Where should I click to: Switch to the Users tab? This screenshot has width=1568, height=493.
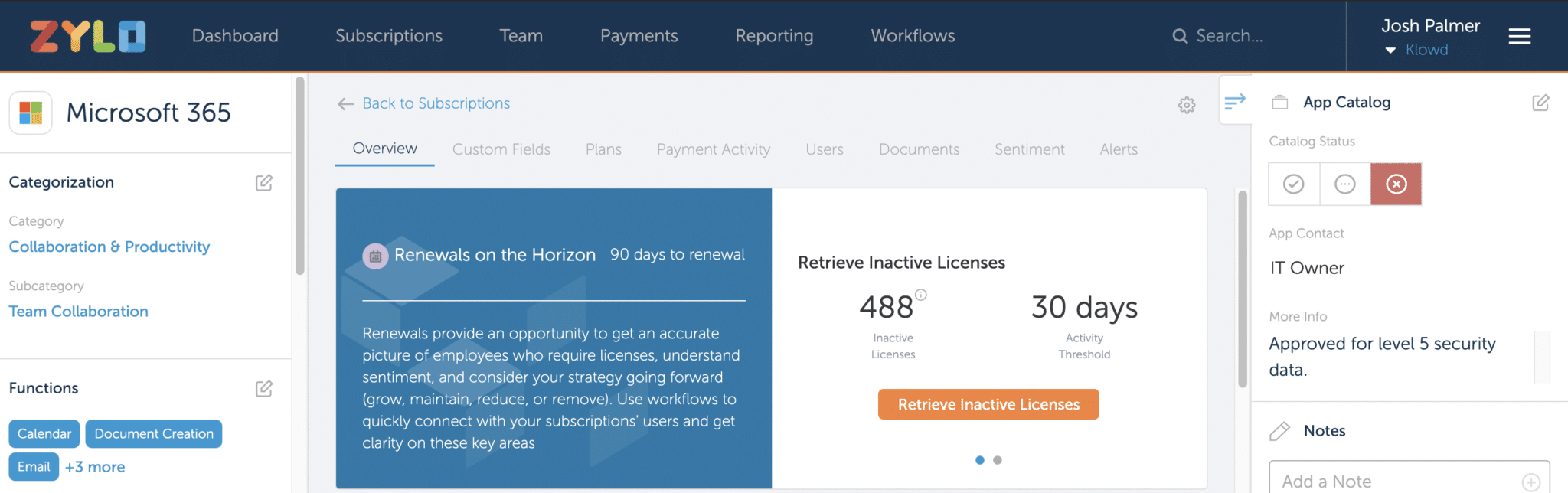tap(825, 149)
